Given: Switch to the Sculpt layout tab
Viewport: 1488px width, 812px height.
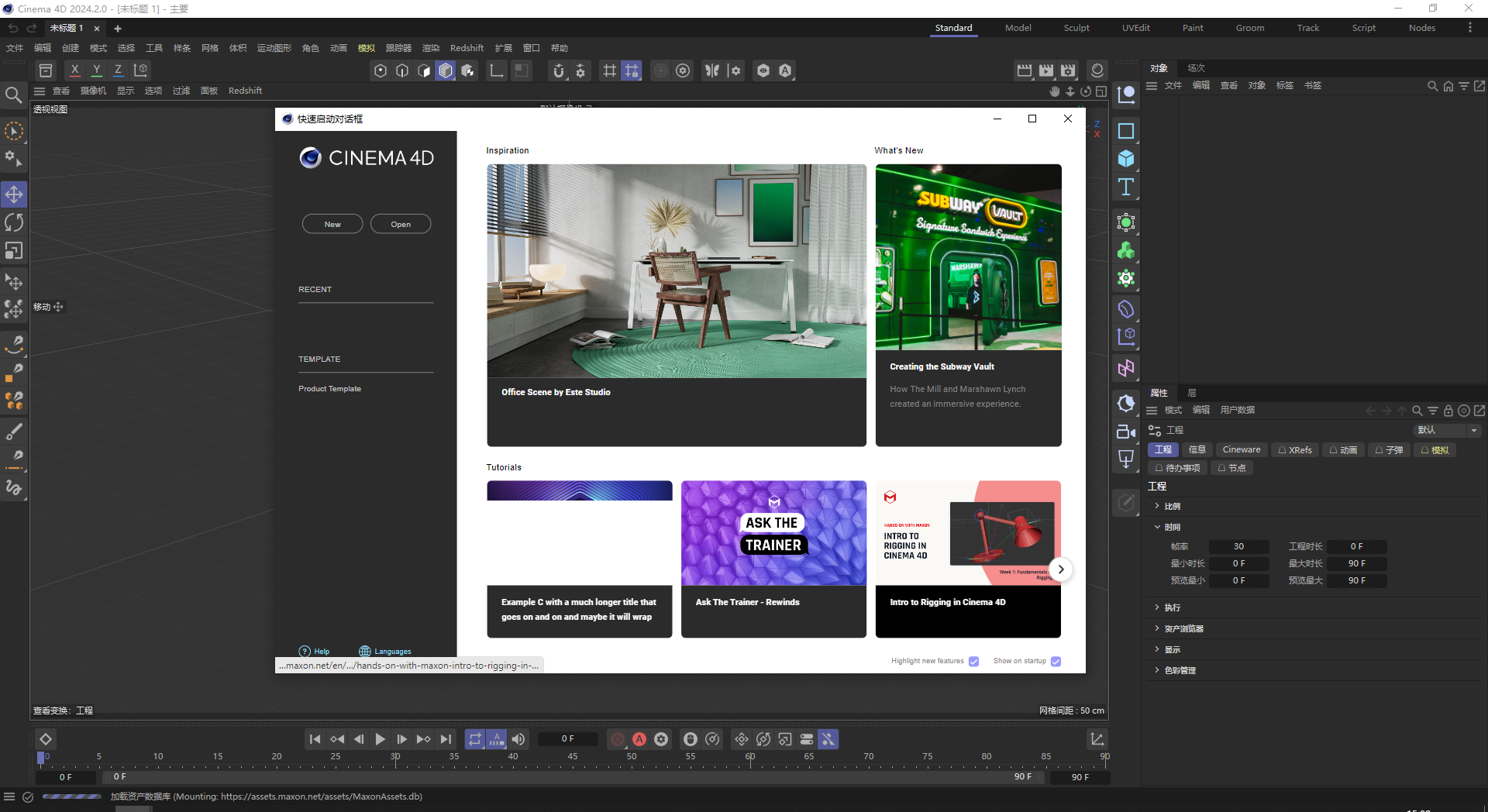Looking at the screenshot, I should coord(1076,28).
